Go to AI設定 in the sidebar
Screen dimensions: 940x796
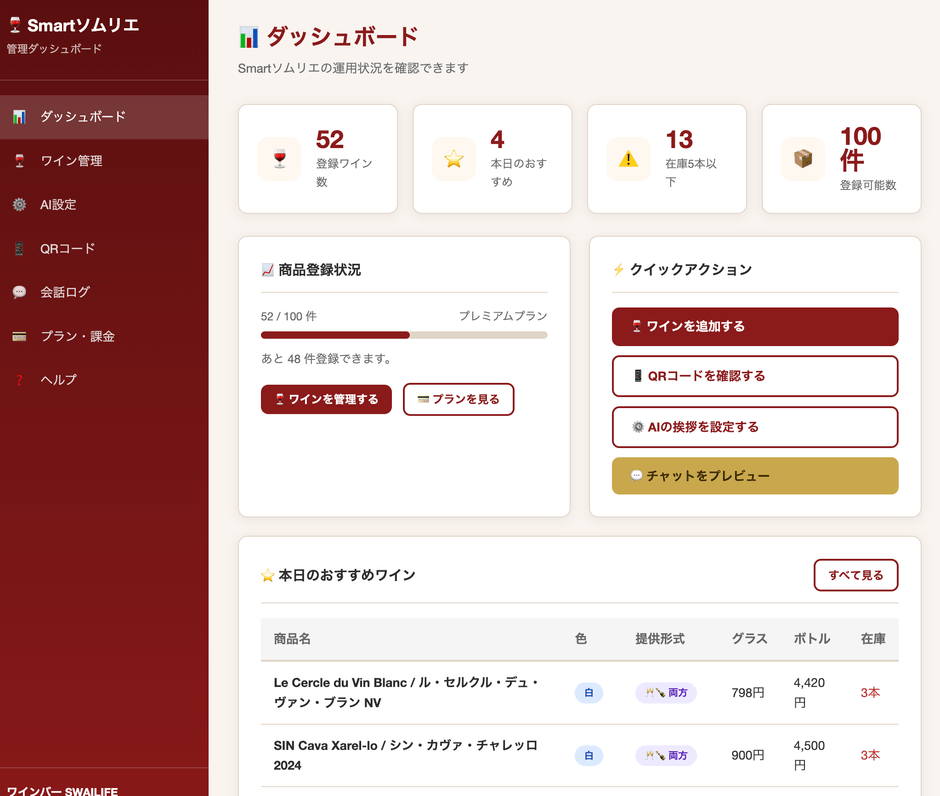click(104, 204)
